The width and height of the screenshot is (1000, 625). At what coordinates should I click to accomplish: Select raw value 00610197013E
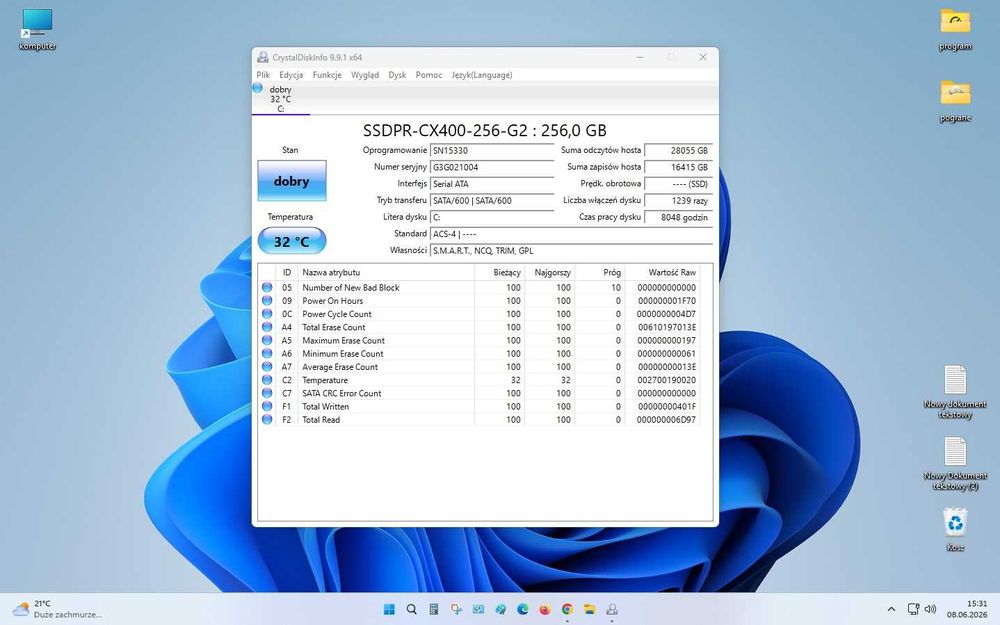pyautogui.click(x=666, y=327)
